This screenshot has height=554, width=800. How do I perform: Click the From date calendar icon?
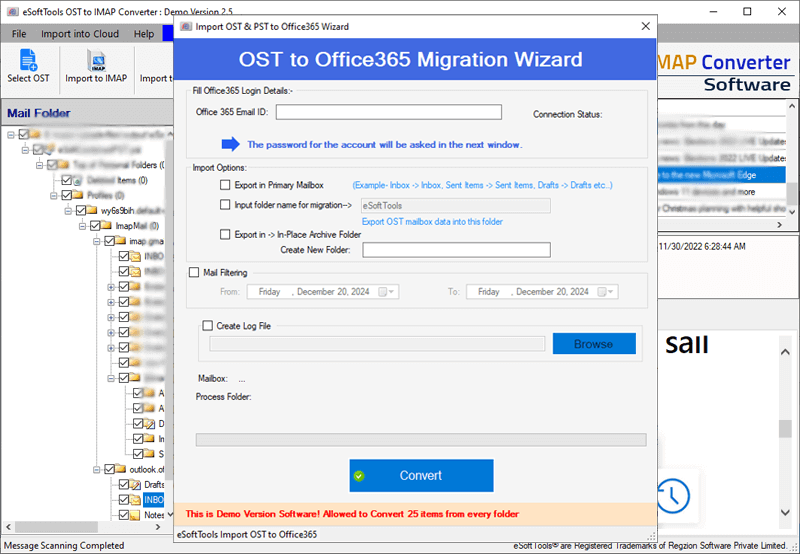click(382, 292)
